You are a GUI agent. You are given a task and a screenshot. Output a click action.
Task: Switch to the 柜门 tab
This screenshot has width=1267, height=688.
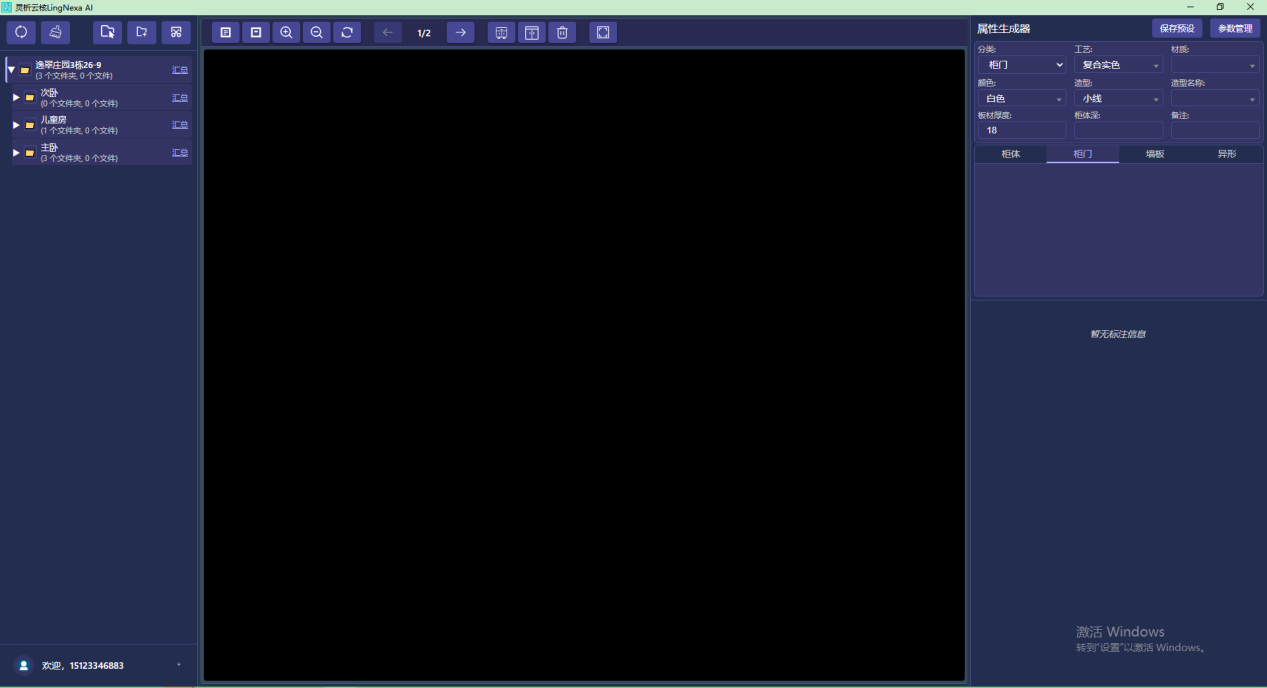click(x=1083, y=154)
